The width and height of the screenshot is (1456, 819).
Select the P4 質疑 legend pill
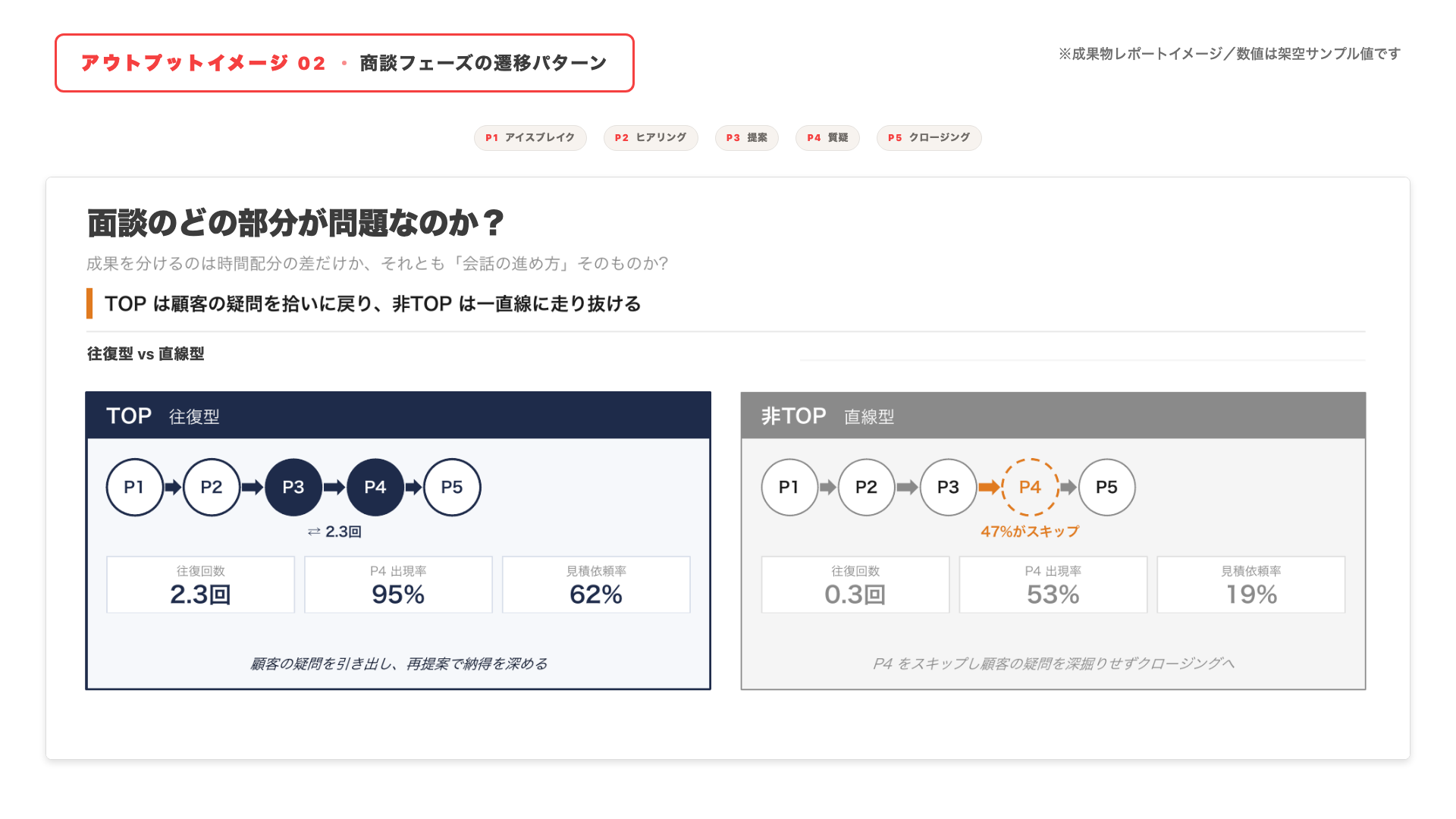point(827,137)
